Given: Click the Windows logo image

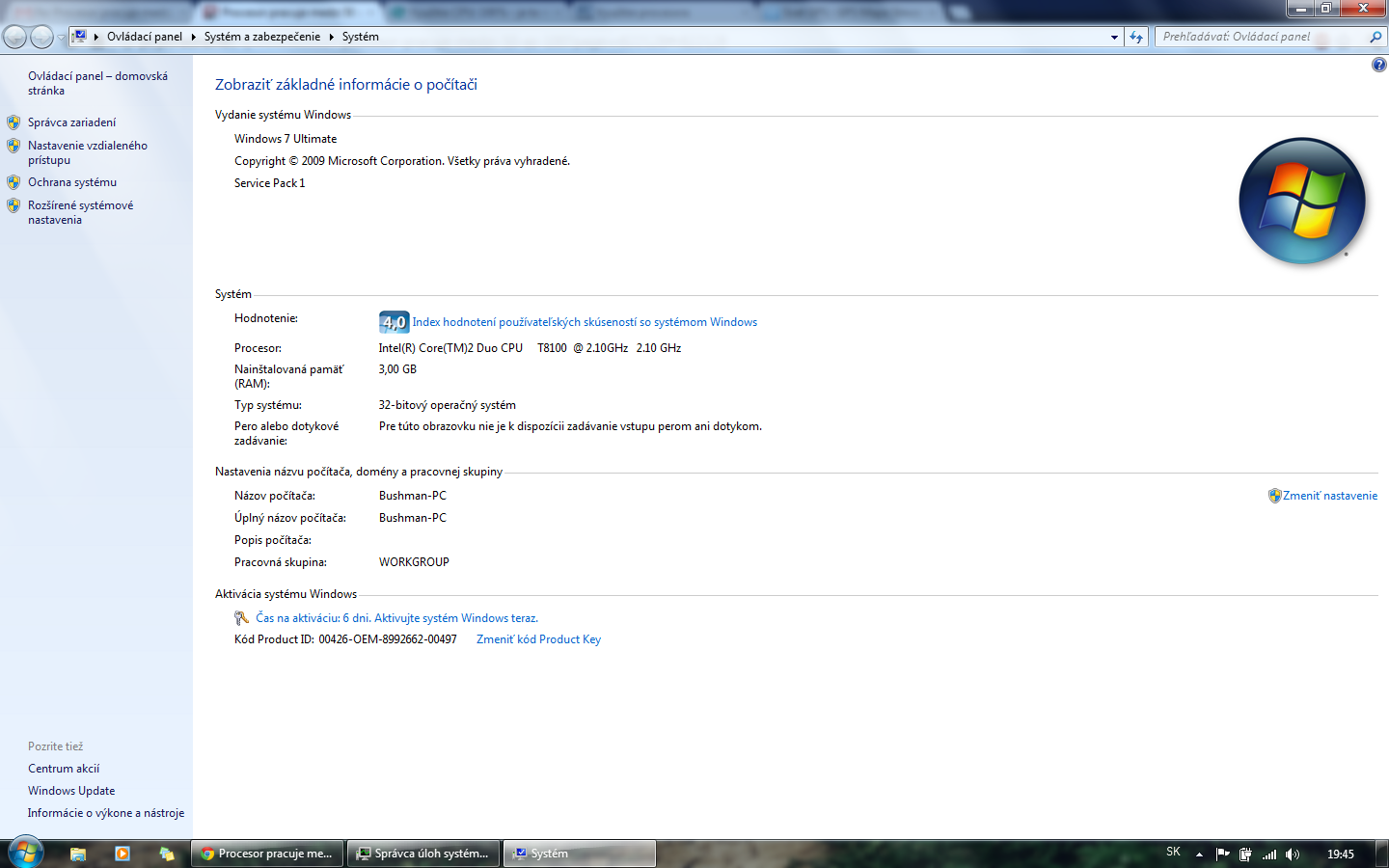Looking at the screenshot, I should pyautogui.click(x=1302, y=201).
